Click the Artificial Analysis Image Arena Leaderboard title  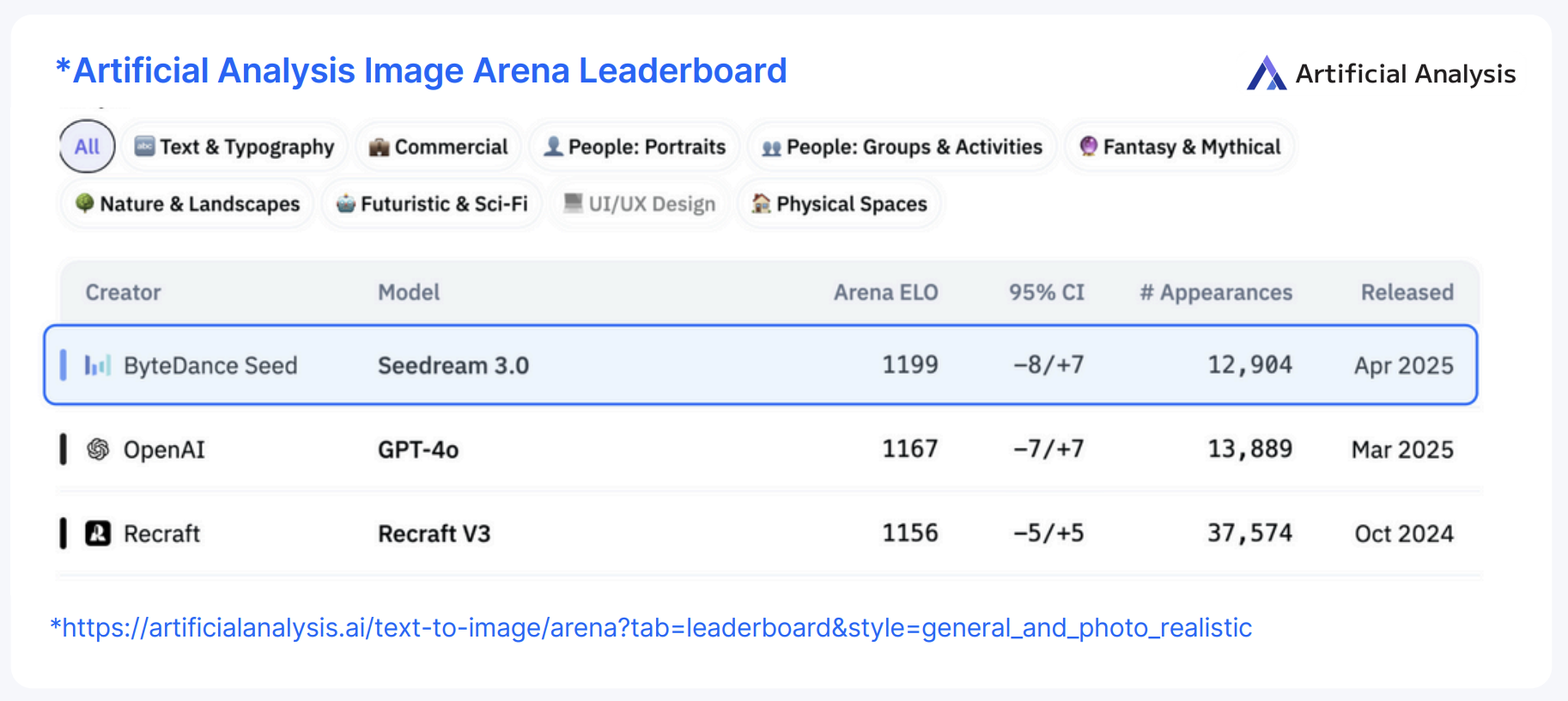click(422, 71)
